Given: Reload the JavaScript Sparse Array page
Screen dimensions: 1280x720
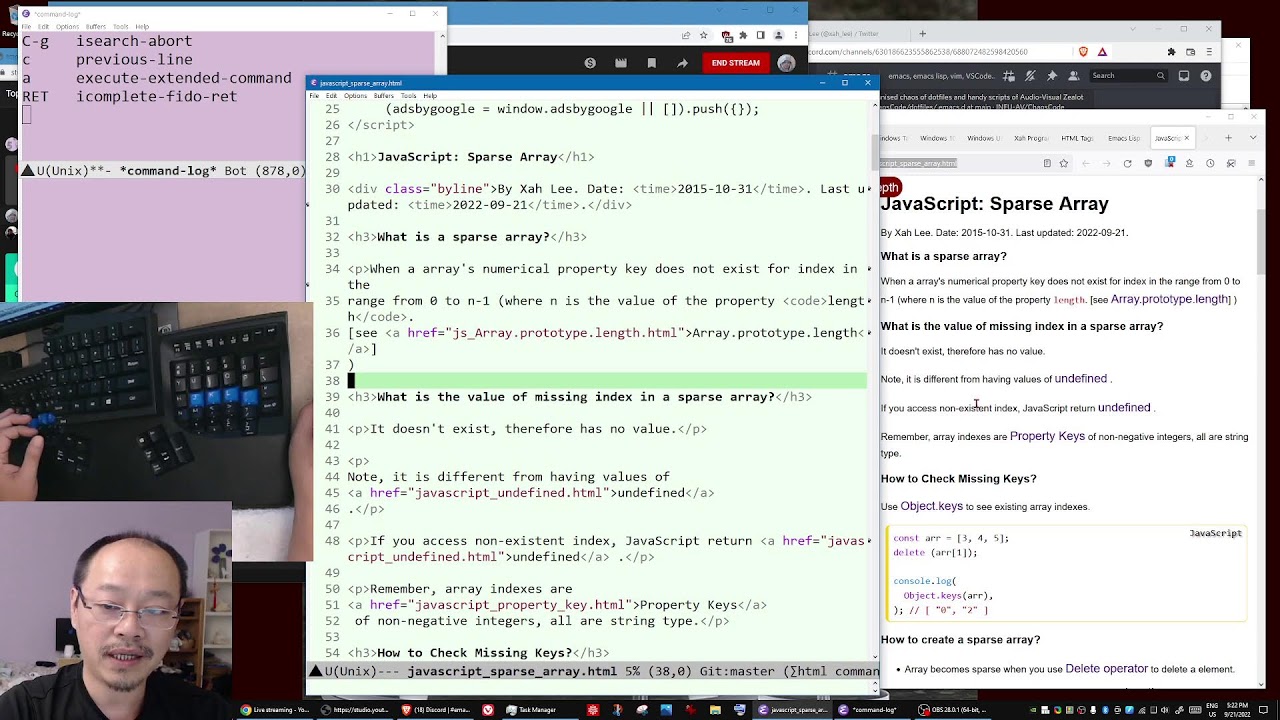Looking at the screenshot, I should click(1127, 163).
